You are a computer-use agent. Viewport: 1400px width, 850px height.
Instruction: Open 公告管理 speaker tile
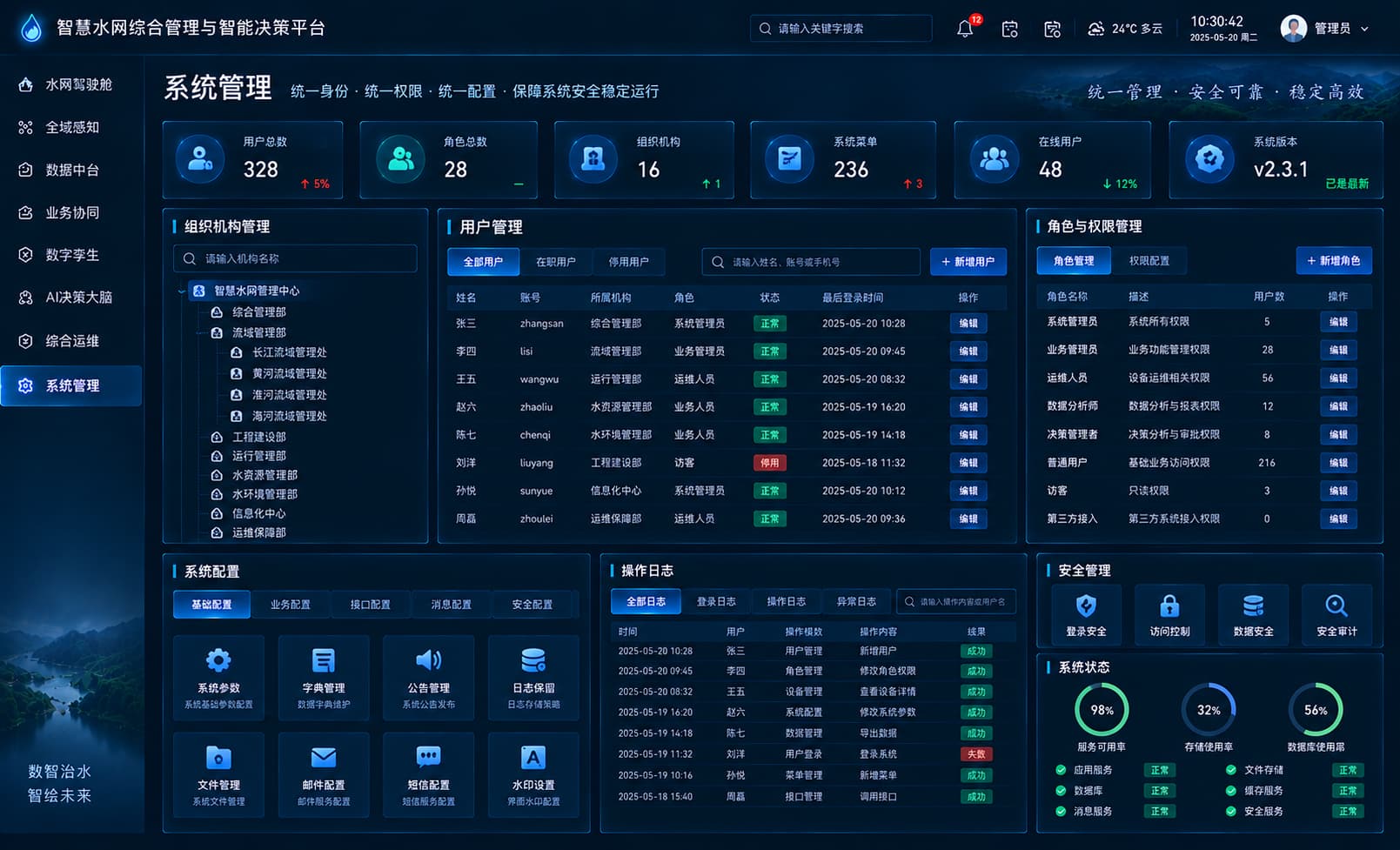coord(429,678)
